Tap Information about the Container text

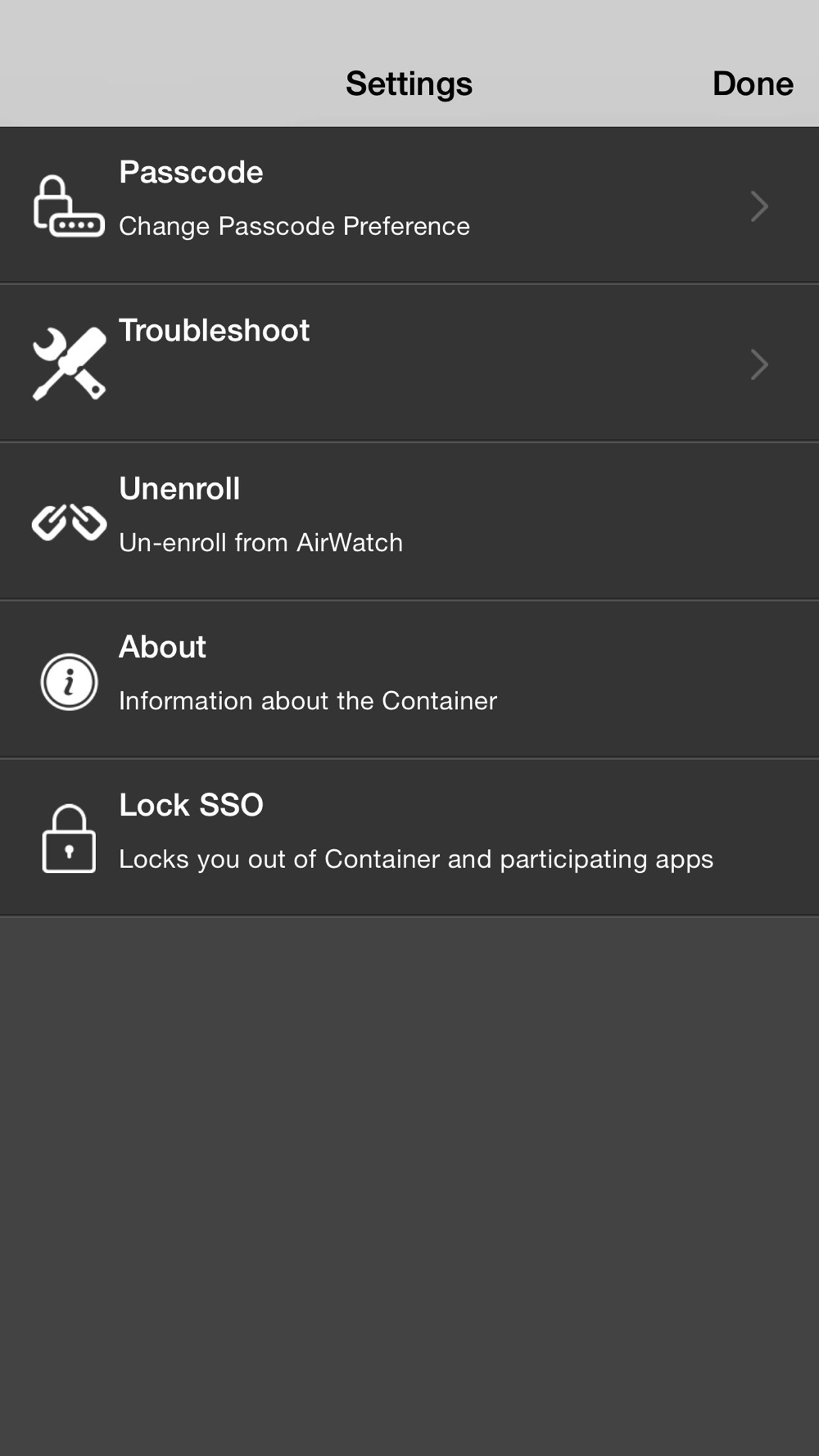click(x=308, y=700)
